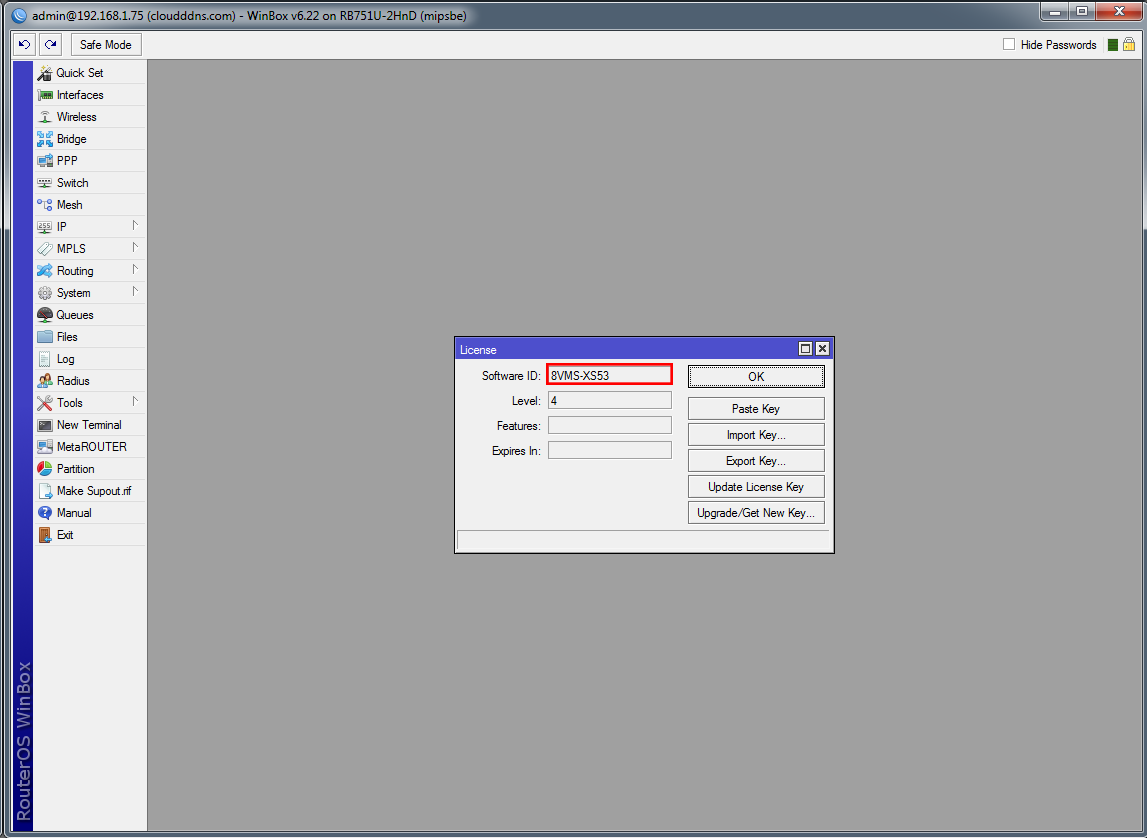Click the System gear icon
The width and height of the screenshot is (1147, 838).
45,293
